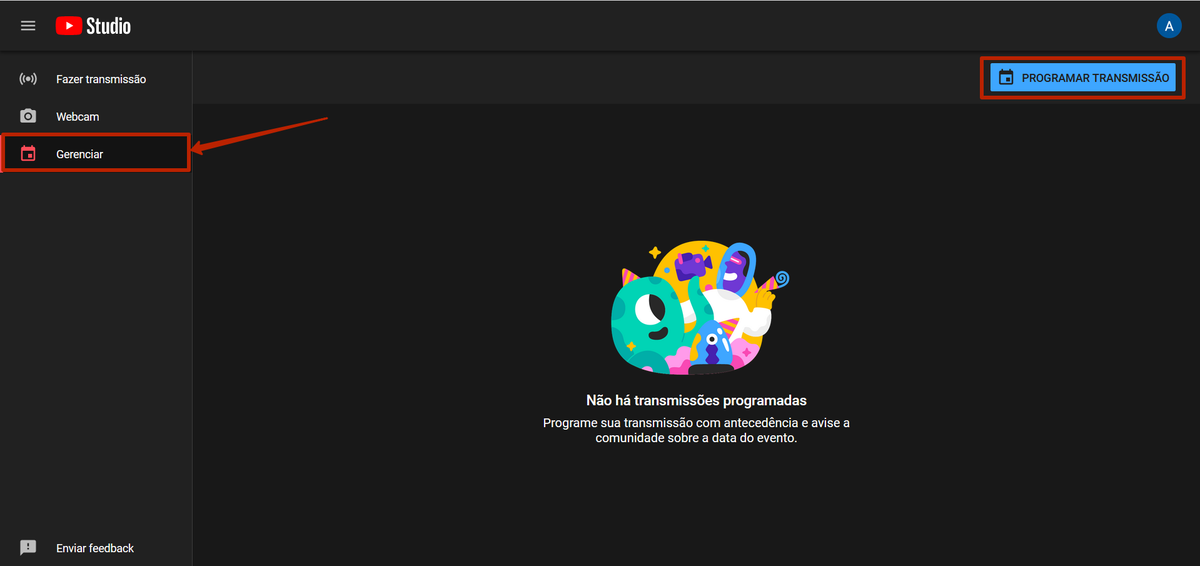The image size is (1200, 566).
Task: Click the Não há transmissões programadas heading
Action: coord(696,400)
